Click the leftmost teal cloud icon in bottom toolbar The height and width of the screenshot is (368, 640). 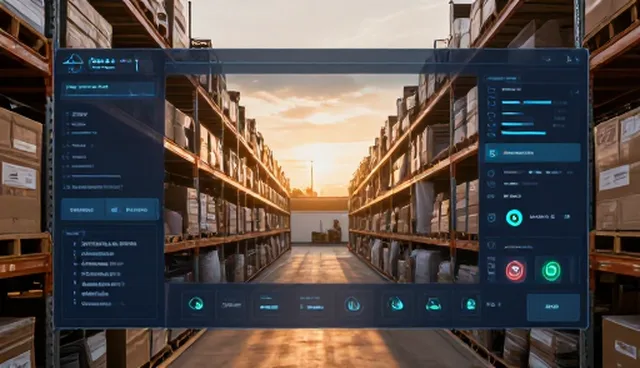(196, 304)
